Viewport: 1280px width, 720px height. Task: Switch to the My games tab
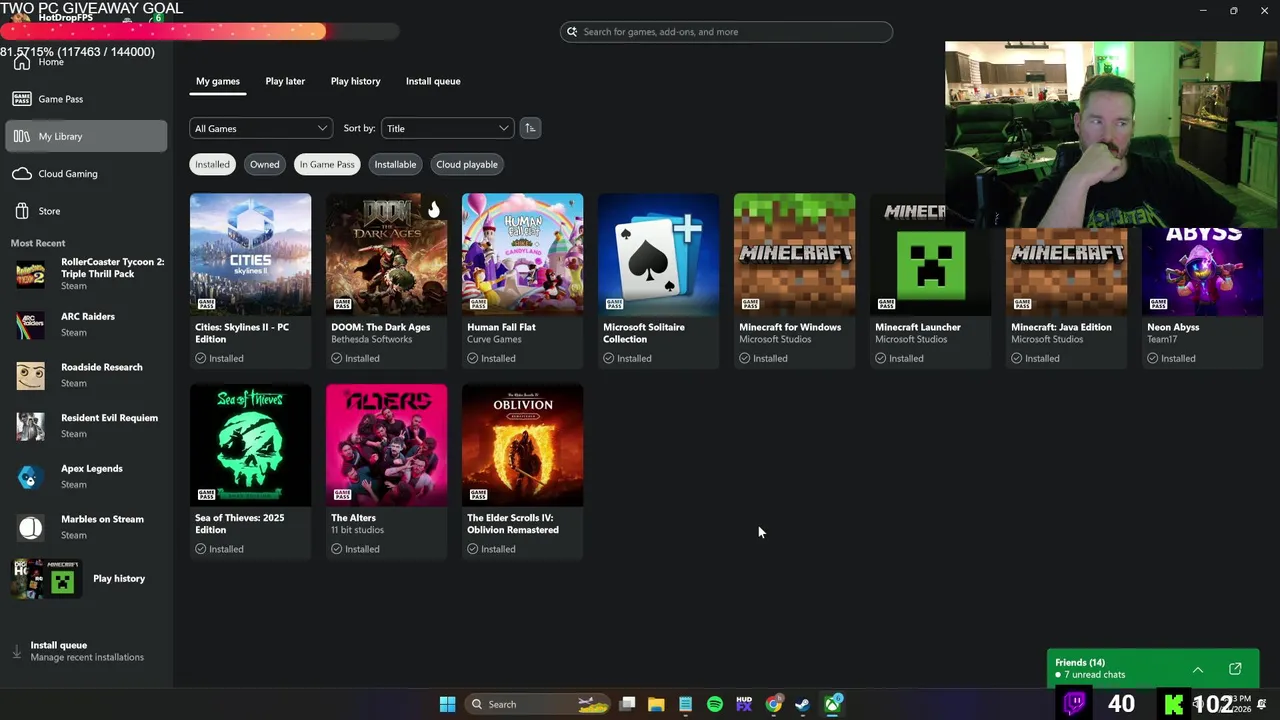[218, 81]
